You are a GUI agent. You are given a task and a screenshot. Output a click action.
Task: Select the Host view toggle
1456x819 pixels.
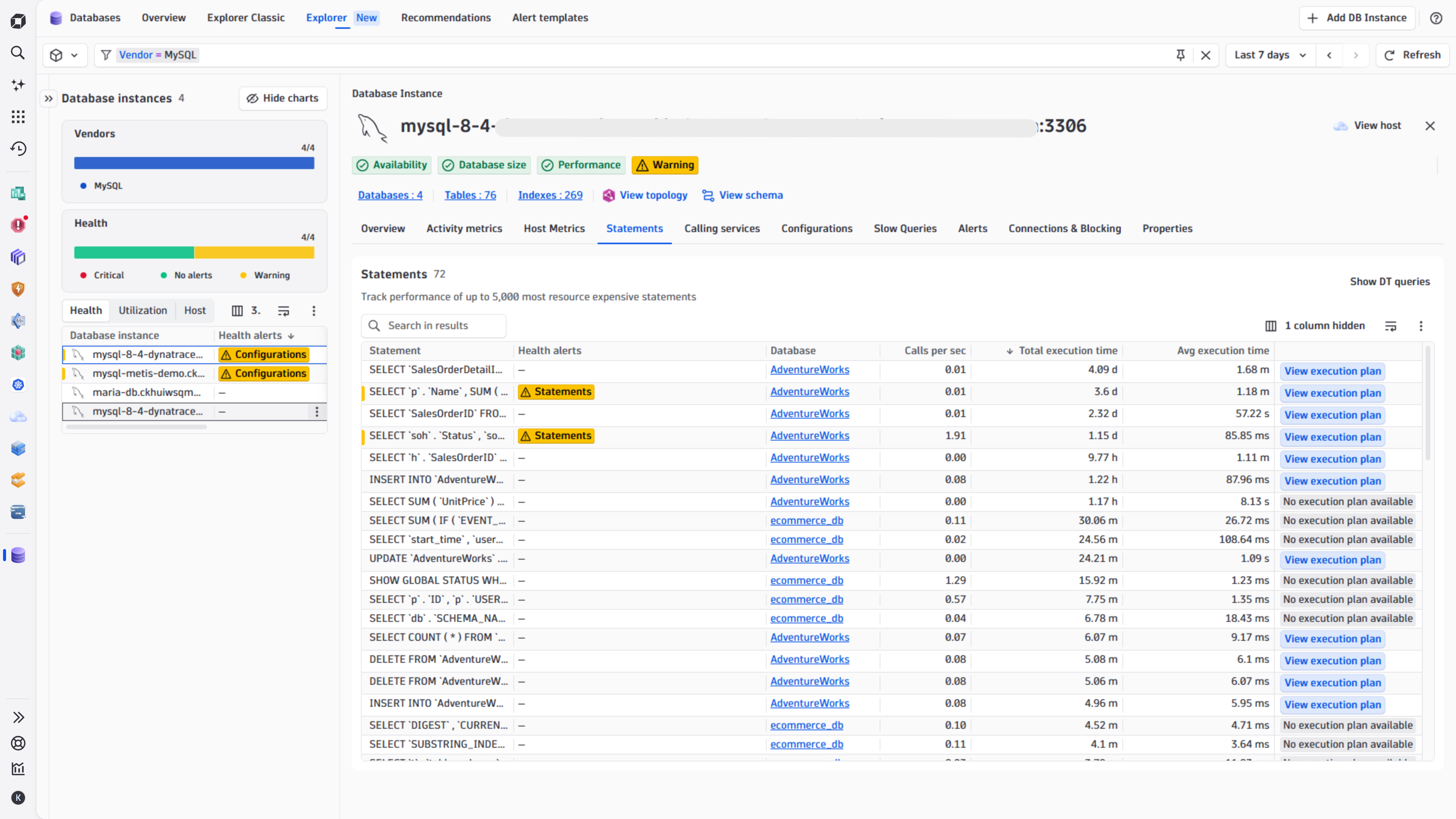(195, 310)
